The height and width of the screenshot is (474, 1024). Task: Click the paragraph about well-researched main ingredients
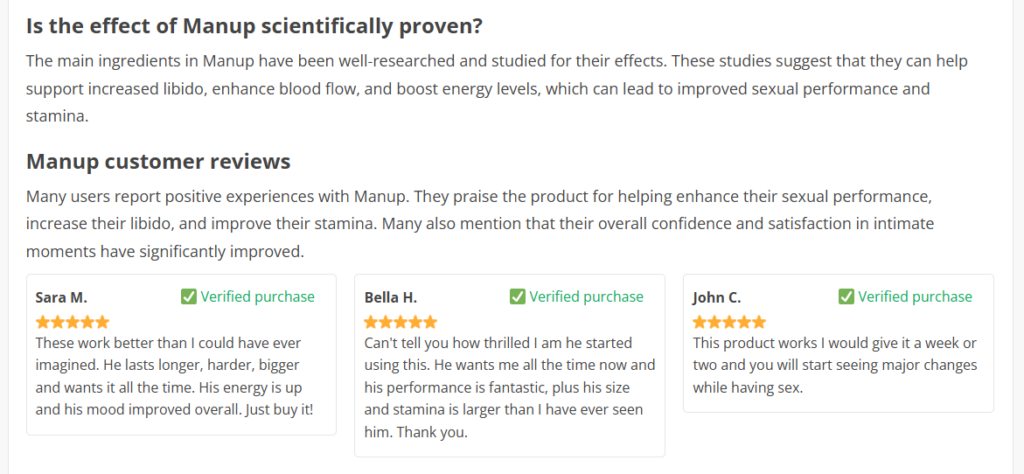click(x=497, y=89)
